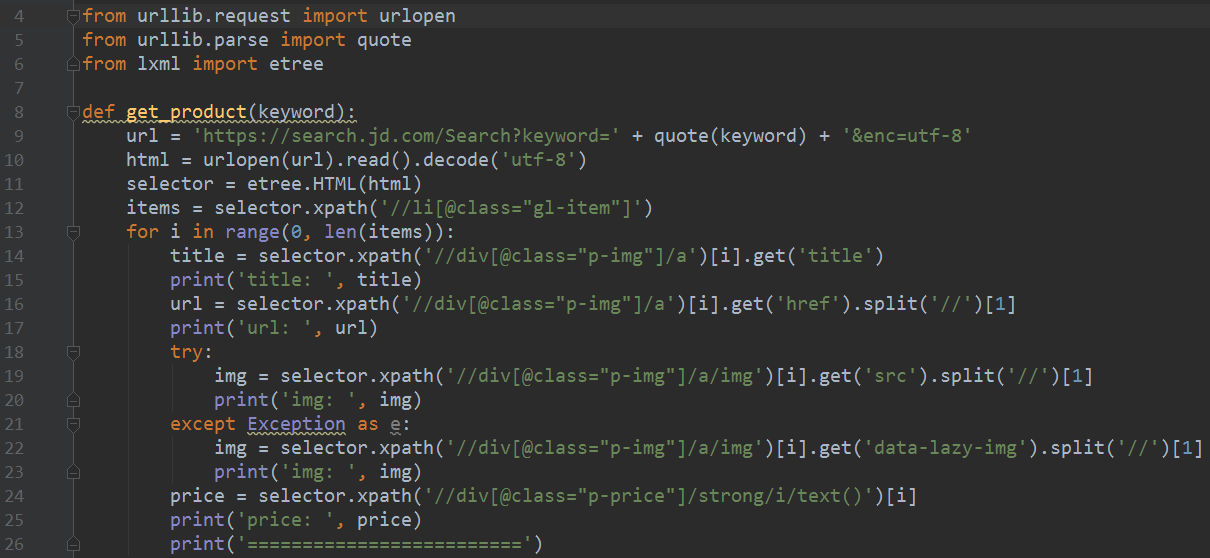This screenshot has height=558, width=1210.
Task: Click the items variable on line 13
Action: (155, 208)
